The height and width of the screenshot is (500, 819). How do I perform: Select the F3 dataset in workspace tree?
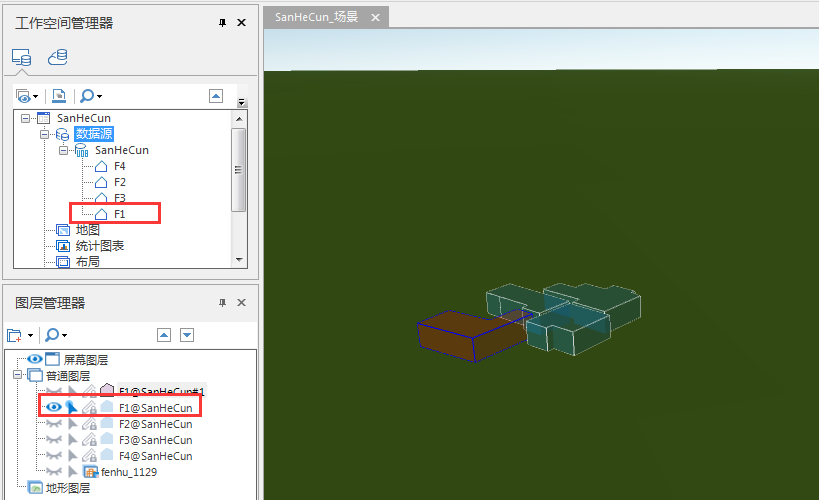coord(120,198)
